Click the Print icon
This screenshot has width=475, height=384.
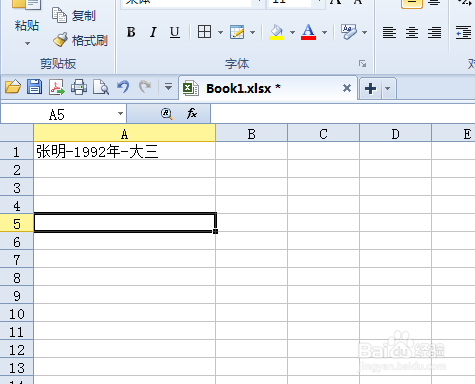79,87
